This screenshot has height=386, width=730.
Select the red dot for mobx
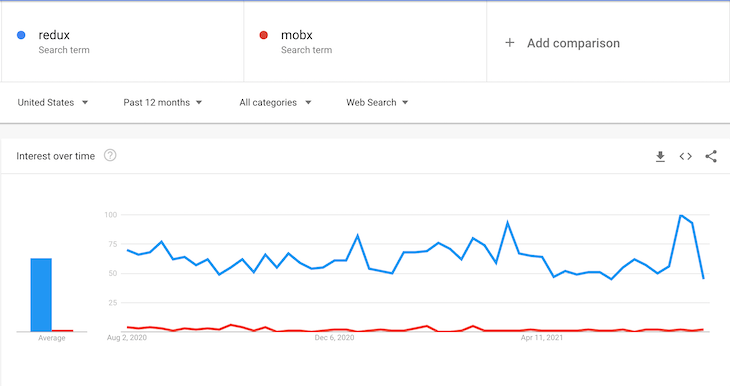coord(264,35)
